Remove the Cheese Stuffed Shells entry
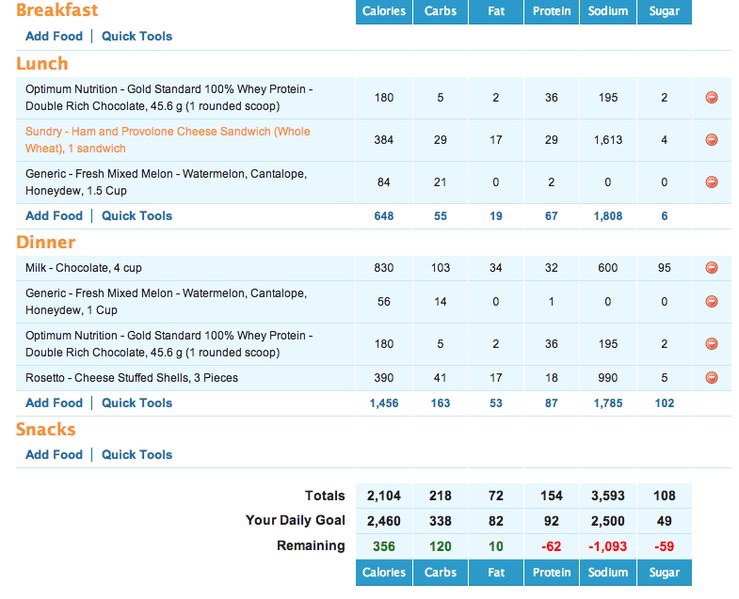739x599 pixels. click(711, 377)
